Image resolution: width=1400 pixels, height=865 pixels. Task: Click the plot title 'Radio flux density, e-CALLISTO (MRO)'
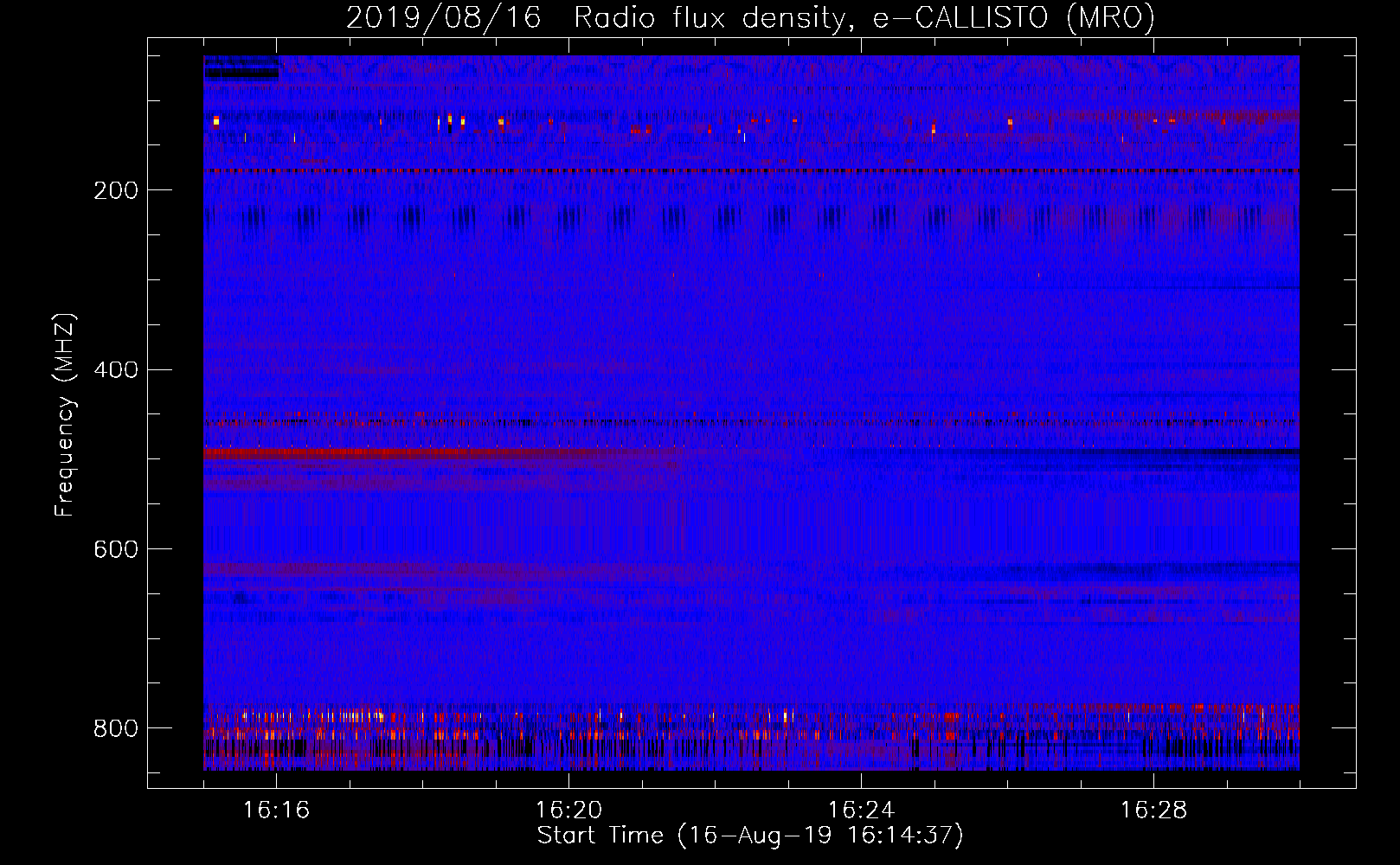[864, 17]
